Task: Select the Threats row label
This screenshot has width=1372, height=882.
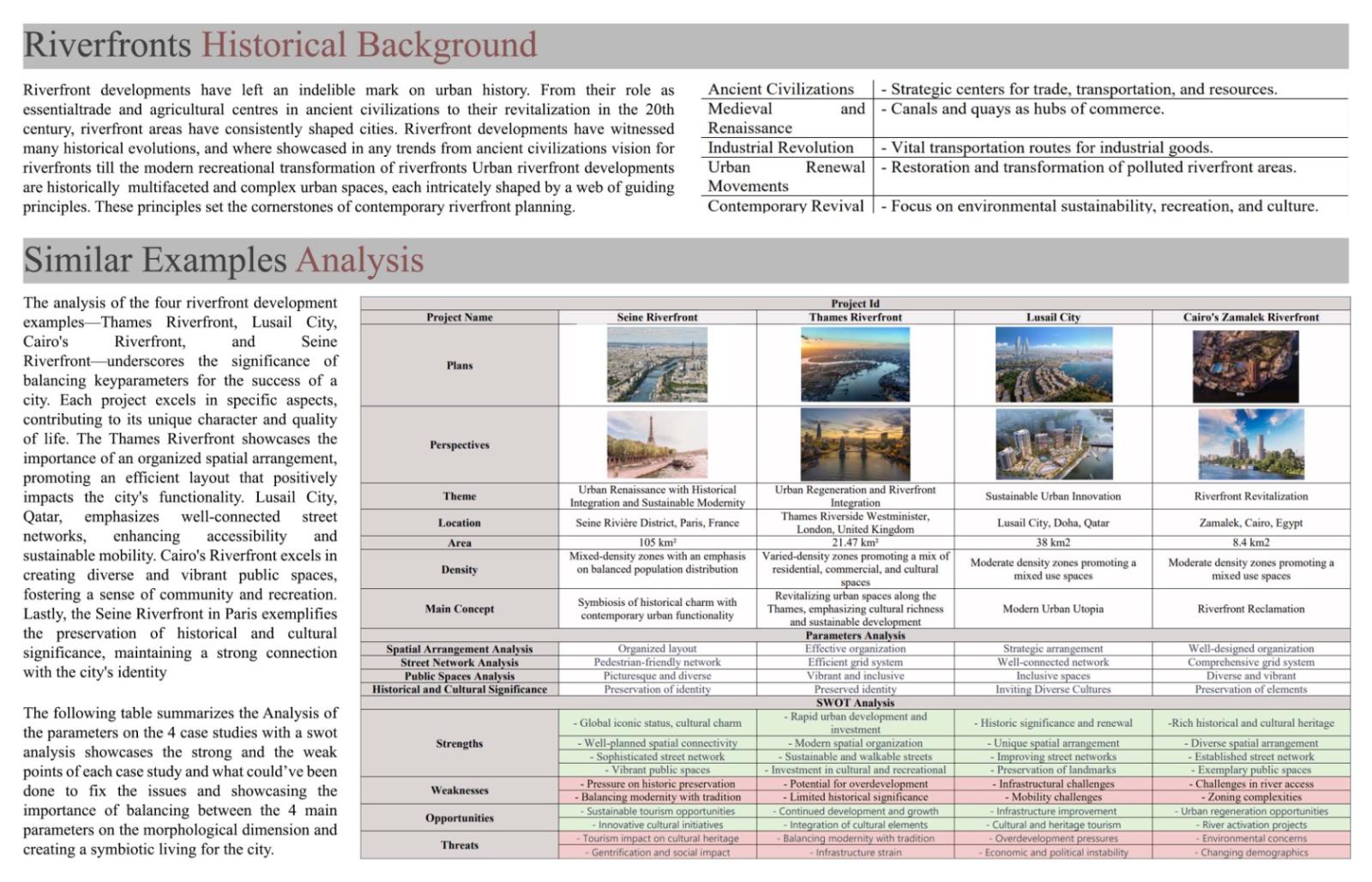Action: [459, 846]
